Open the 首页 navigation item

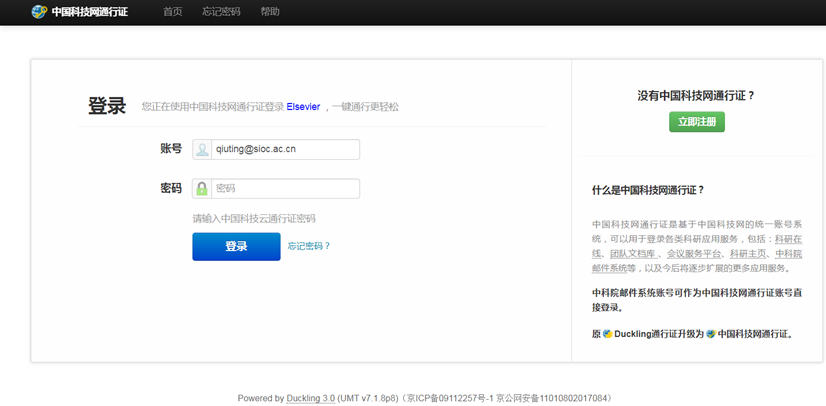tap(173, 12)
